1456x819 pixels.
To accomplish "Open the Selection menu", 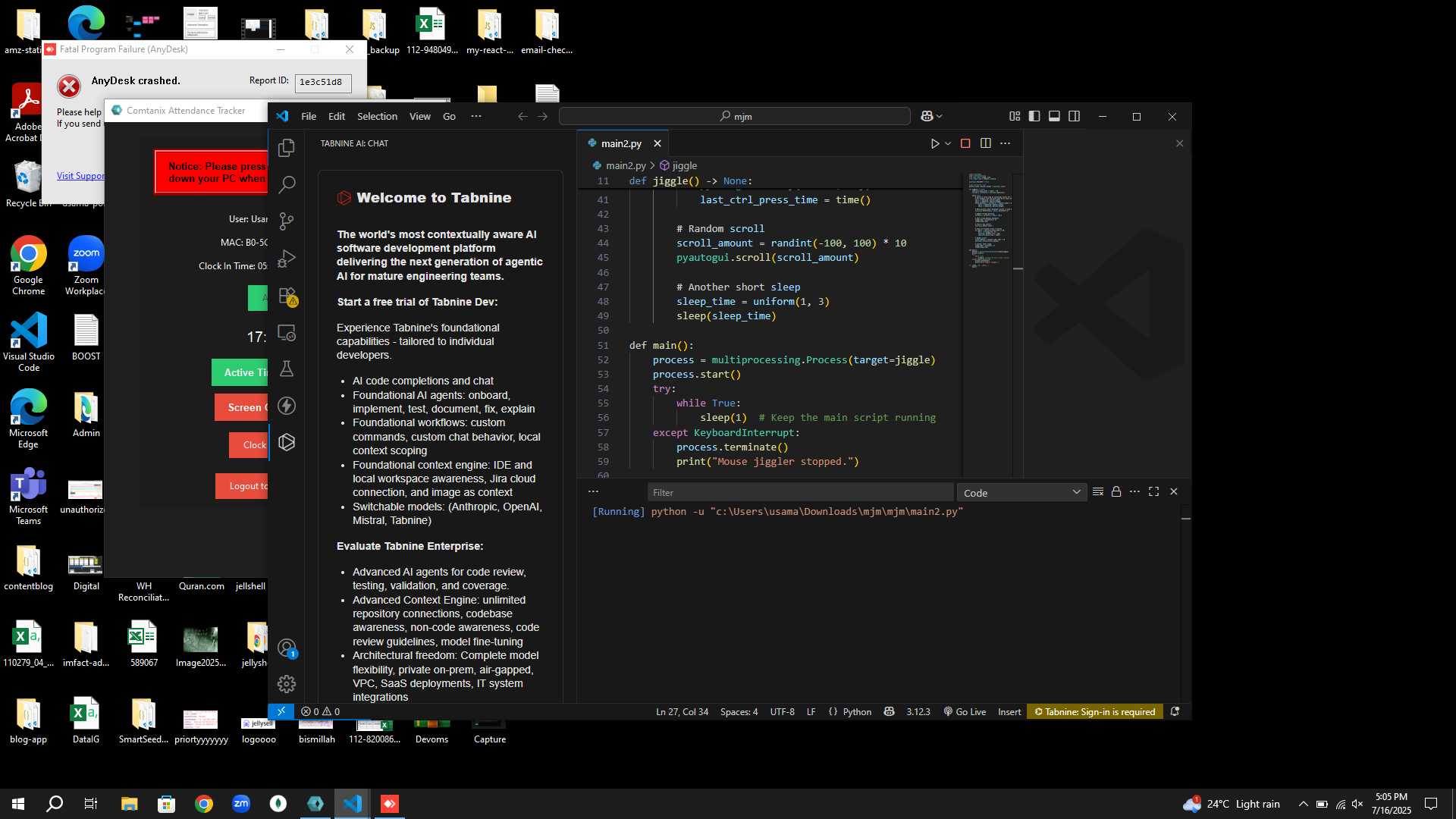I will pos(377,116).
